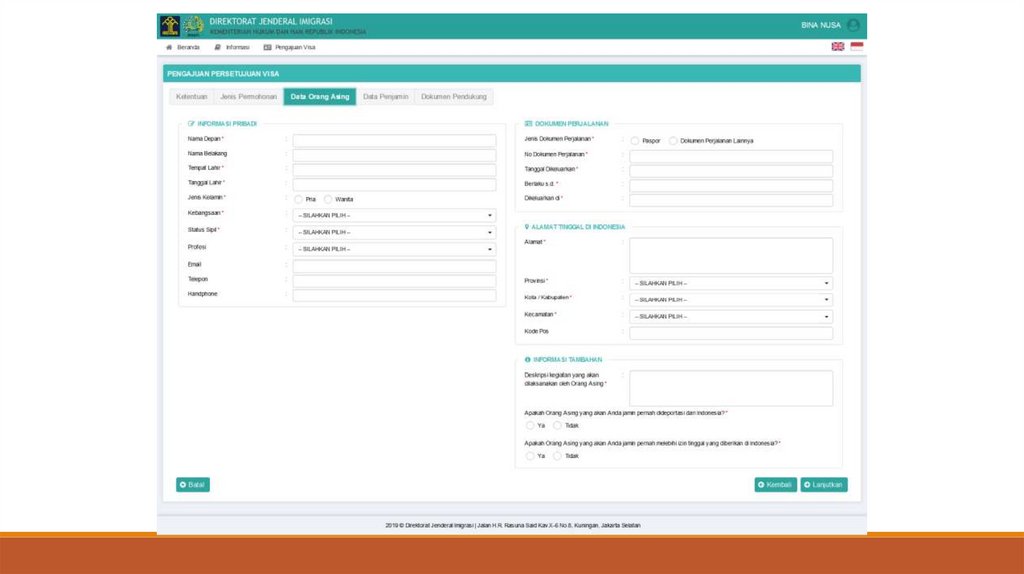
Task: Click the Kembali button
Action: coord(775,485)
